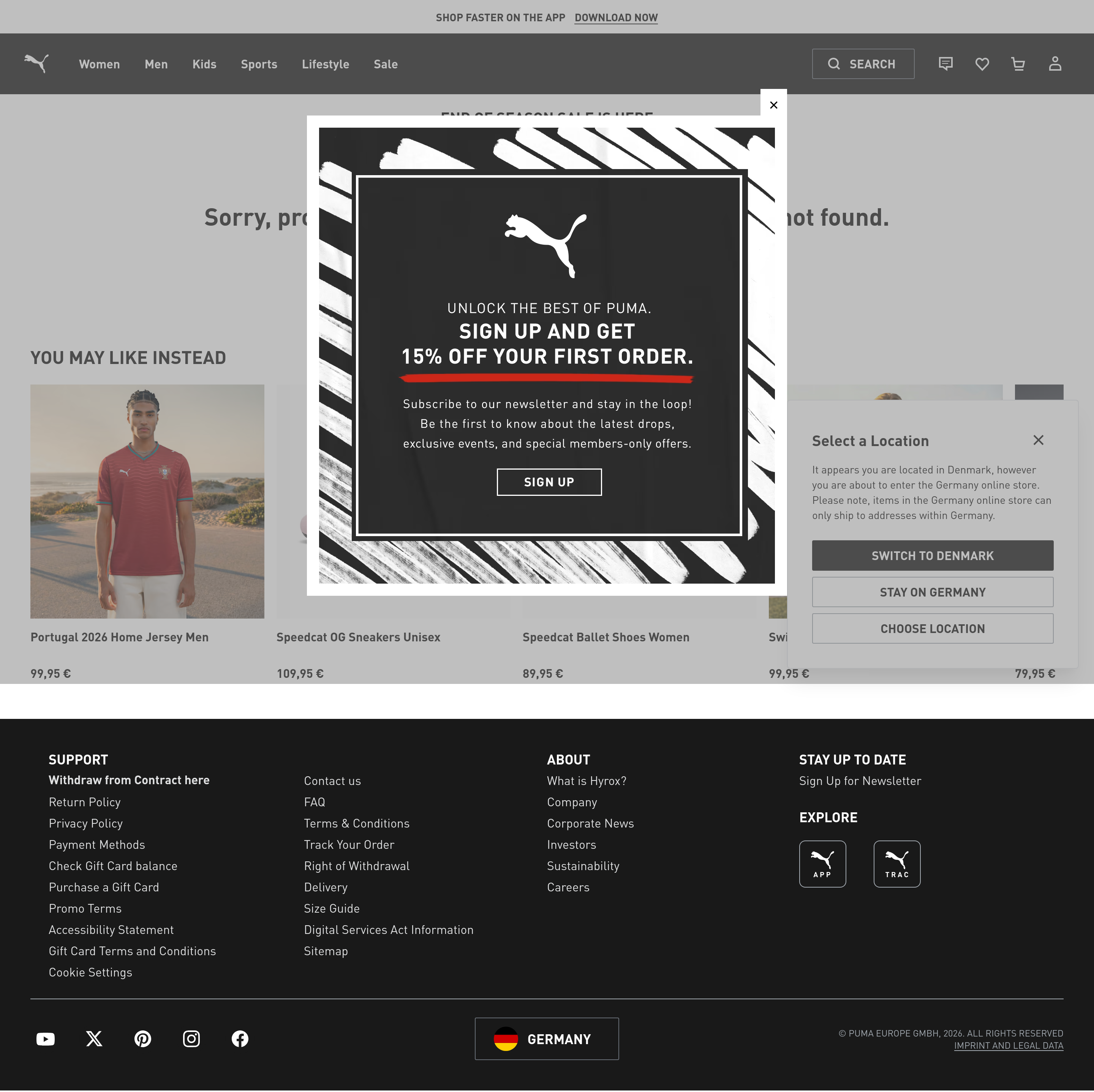Open PUMA Pinterest icon

point(143,1039)
